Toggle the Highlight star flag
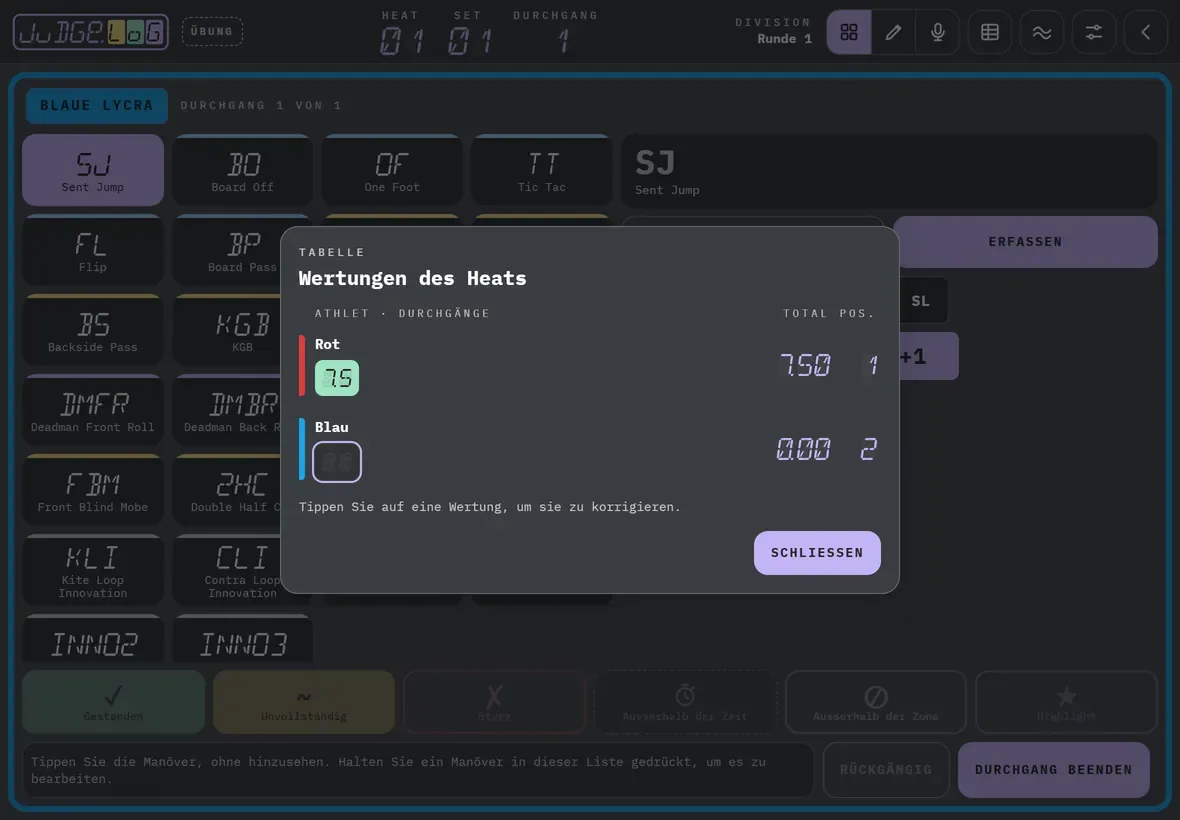 [1066, 702]
